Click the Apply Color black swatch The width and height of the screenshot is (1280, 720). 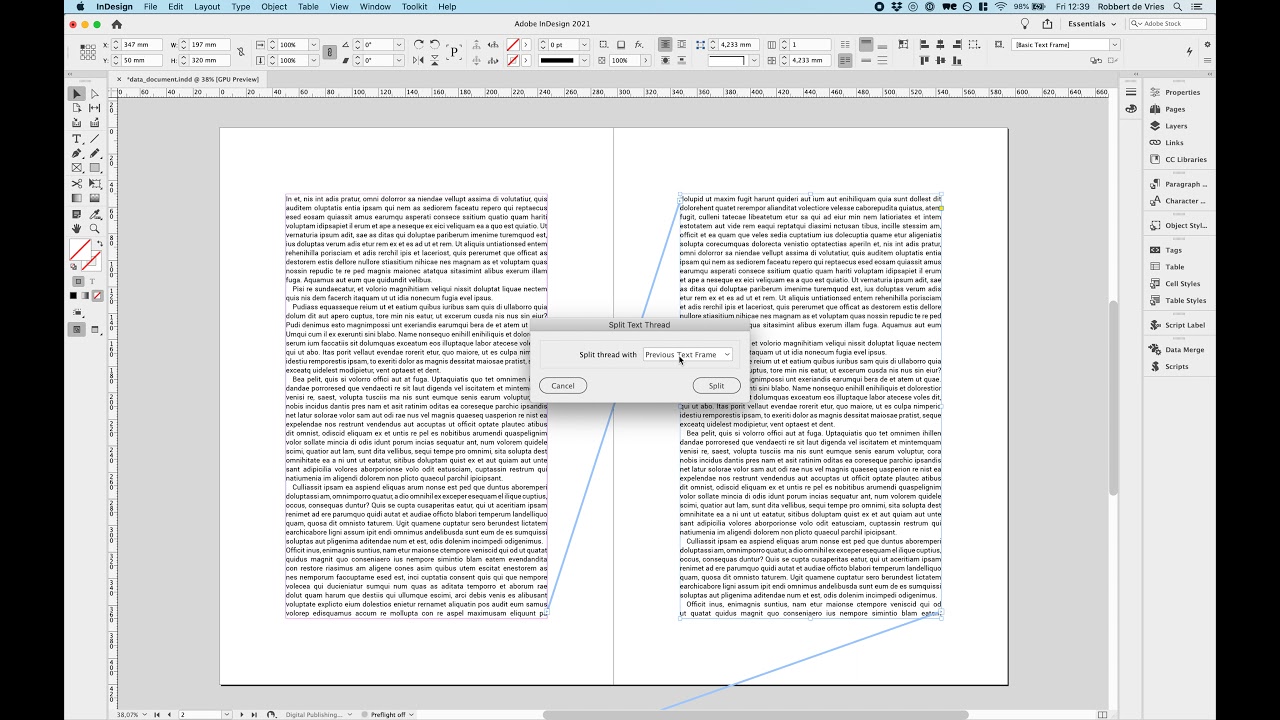click(x=74, y=296)
